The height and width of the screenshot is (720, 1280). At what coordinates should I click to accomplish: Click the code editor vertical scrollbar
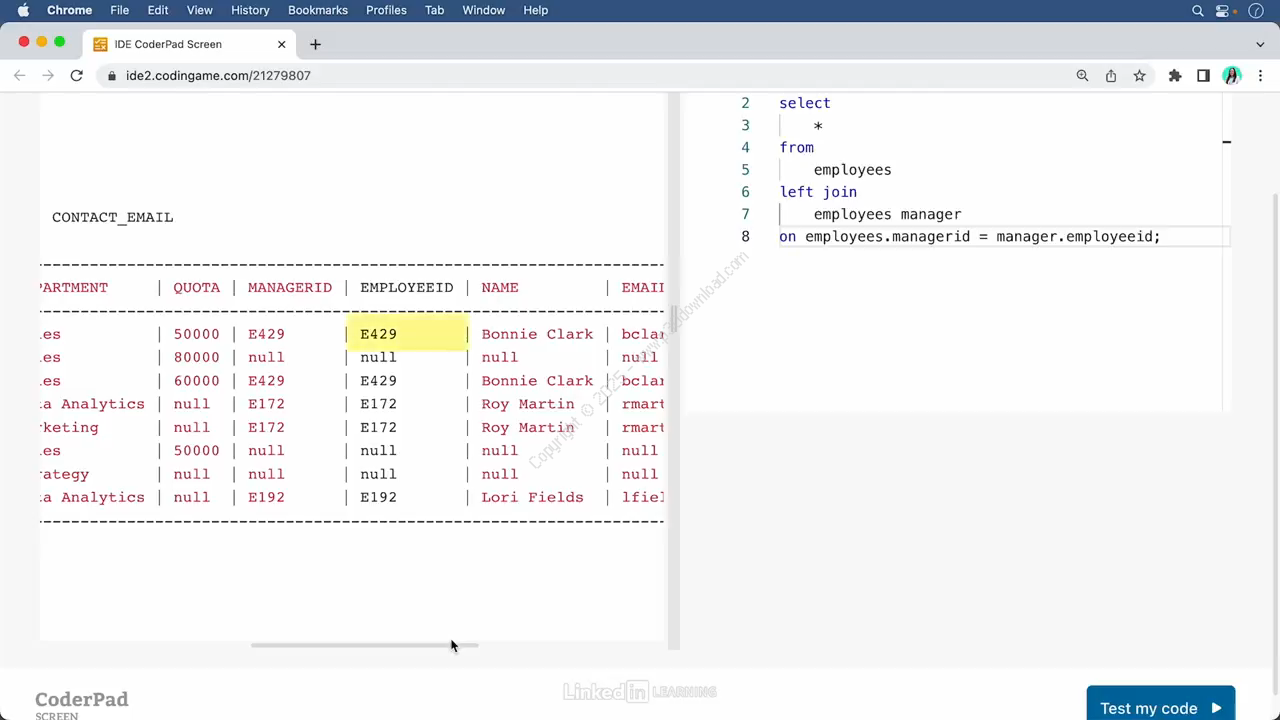pyautogui.click(x=1227, y=250)
